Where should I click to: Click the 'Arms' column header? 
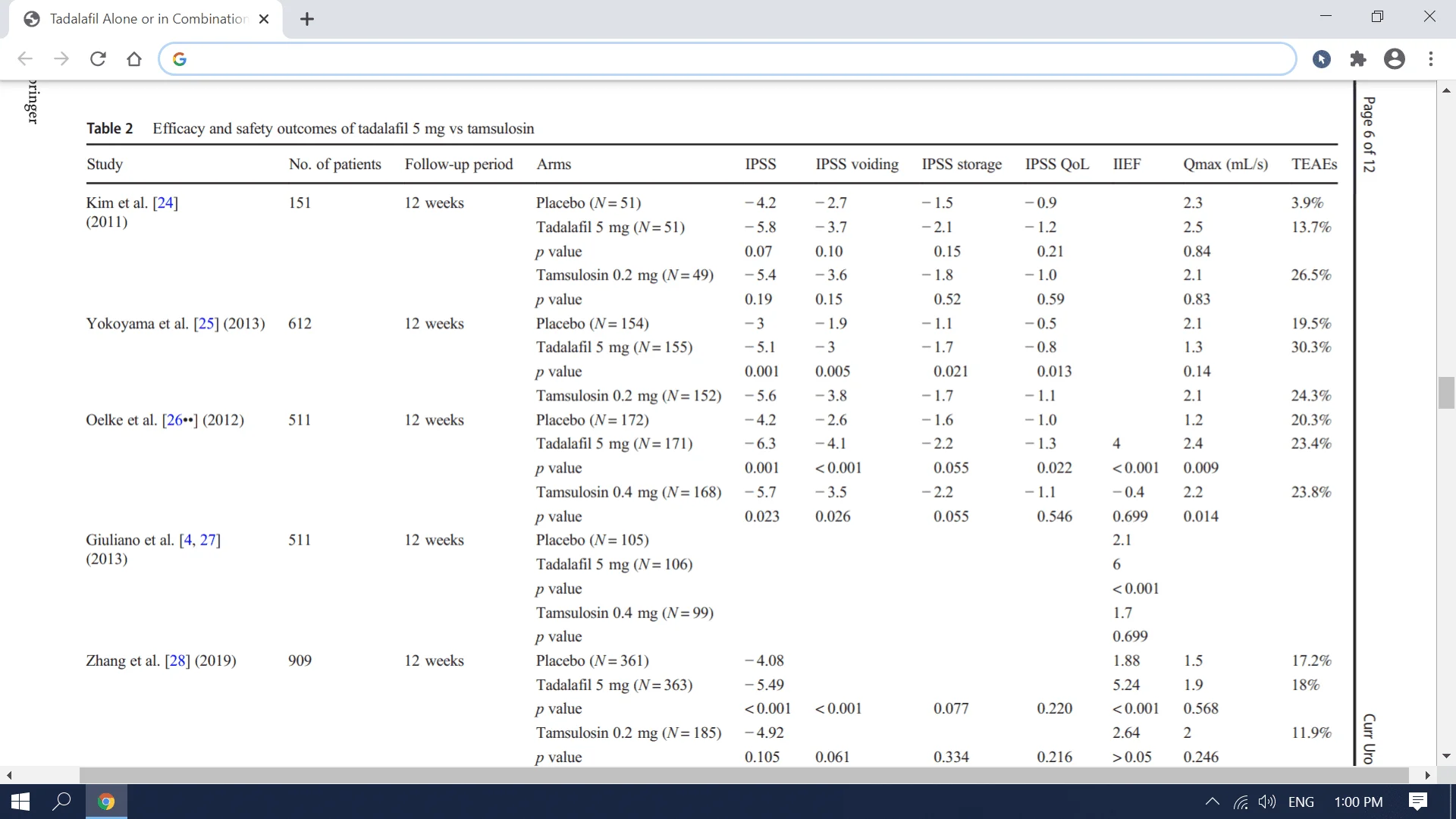554,164
